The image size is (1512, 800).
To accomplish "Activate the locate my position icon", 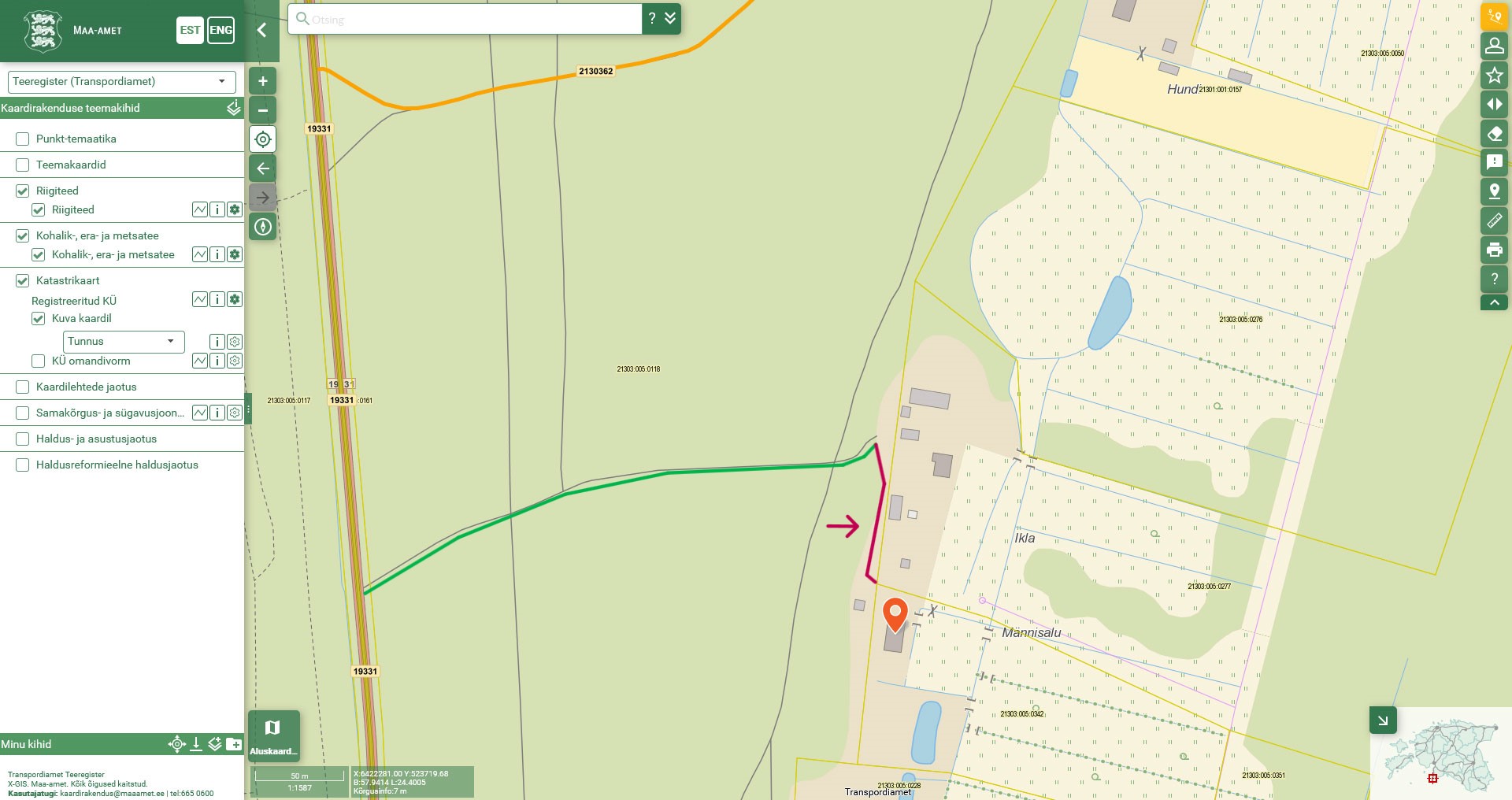I will coord(263,139).
